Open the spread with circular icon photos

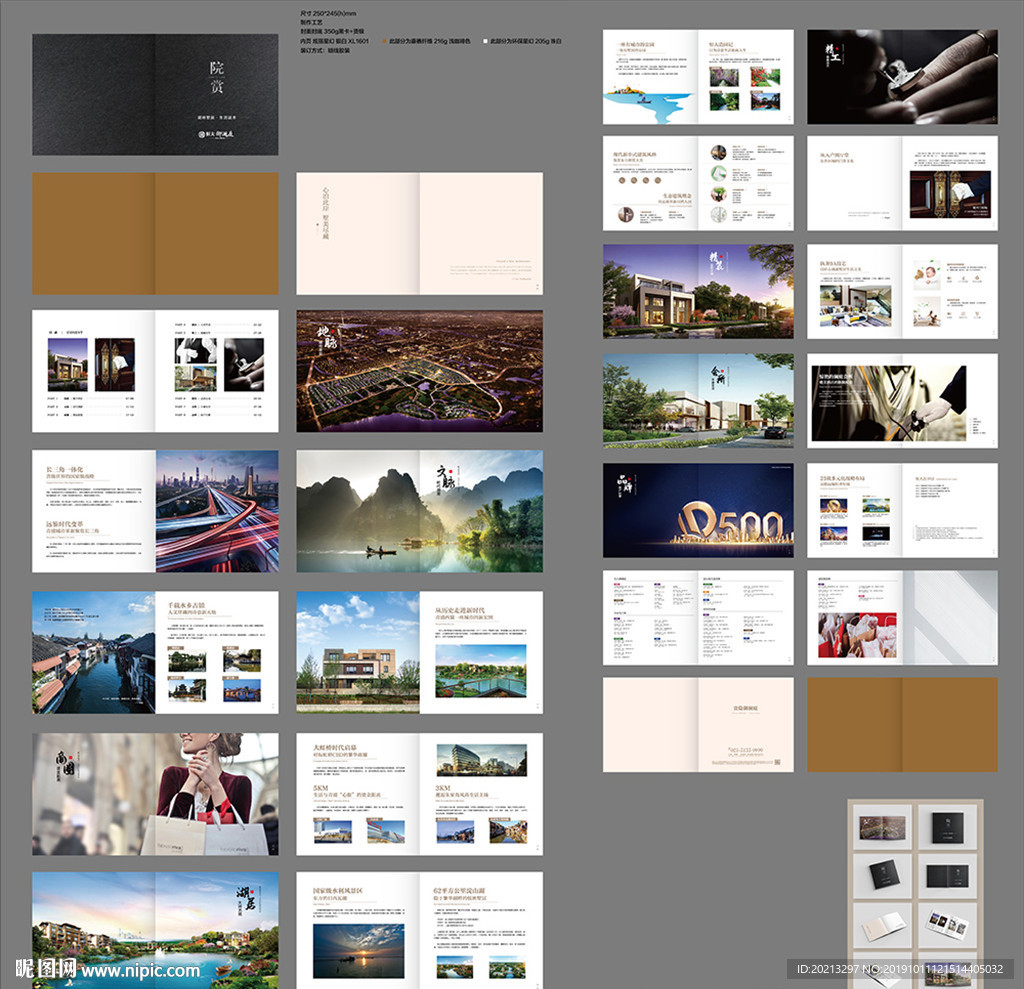tap(698, 183)
